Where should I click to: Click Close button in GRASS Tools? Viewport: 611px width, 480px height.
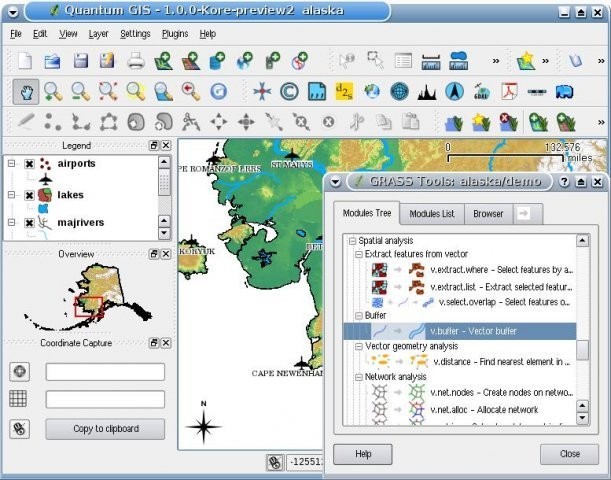569,454
